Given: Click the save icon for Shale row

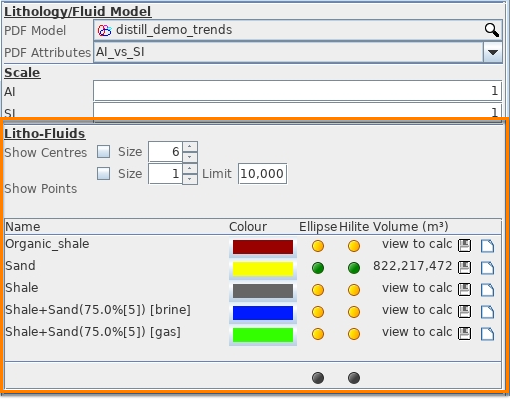Looking at the screenshot, I should coord(464,290).
